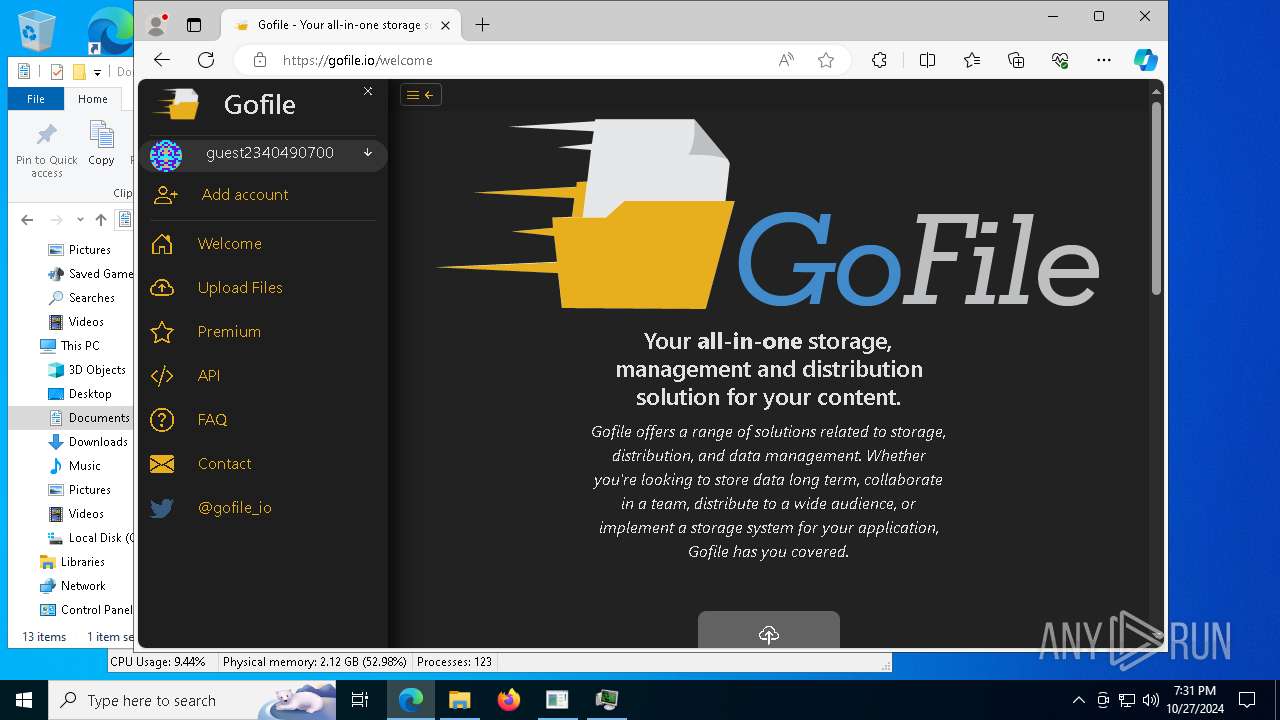Open Edge Settings and more menu
The image size is (1280, 720).
1104,60
